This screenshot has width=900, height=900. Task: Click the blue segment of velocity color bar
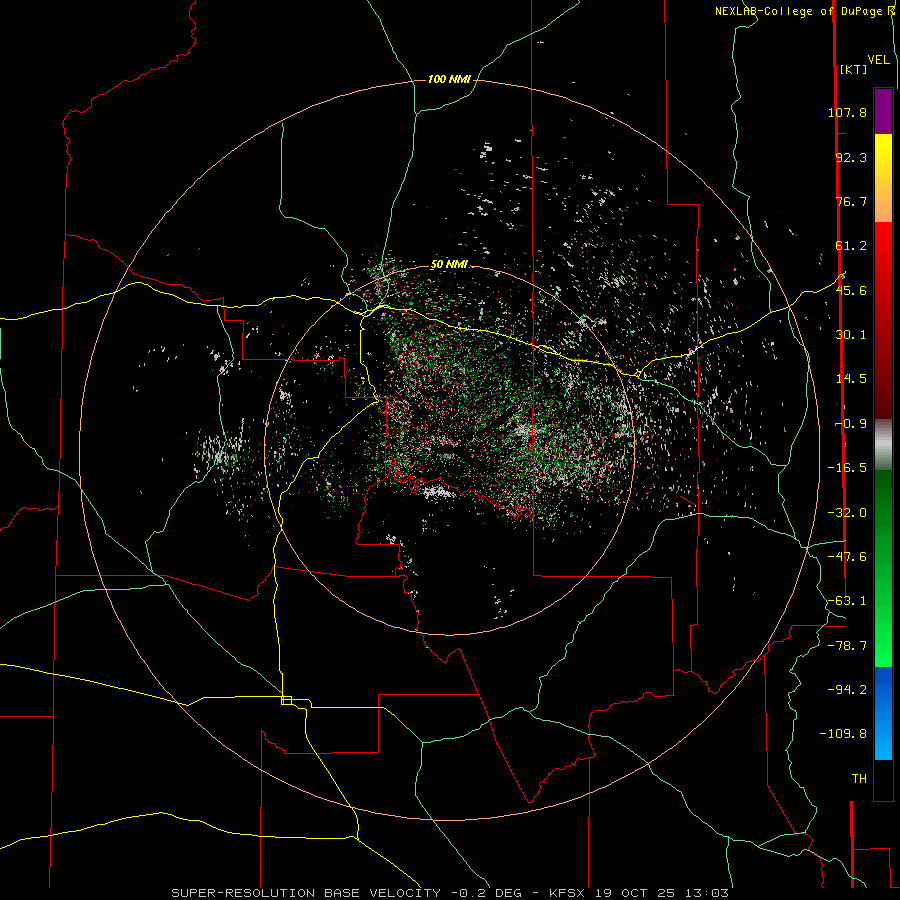(883, 713)
